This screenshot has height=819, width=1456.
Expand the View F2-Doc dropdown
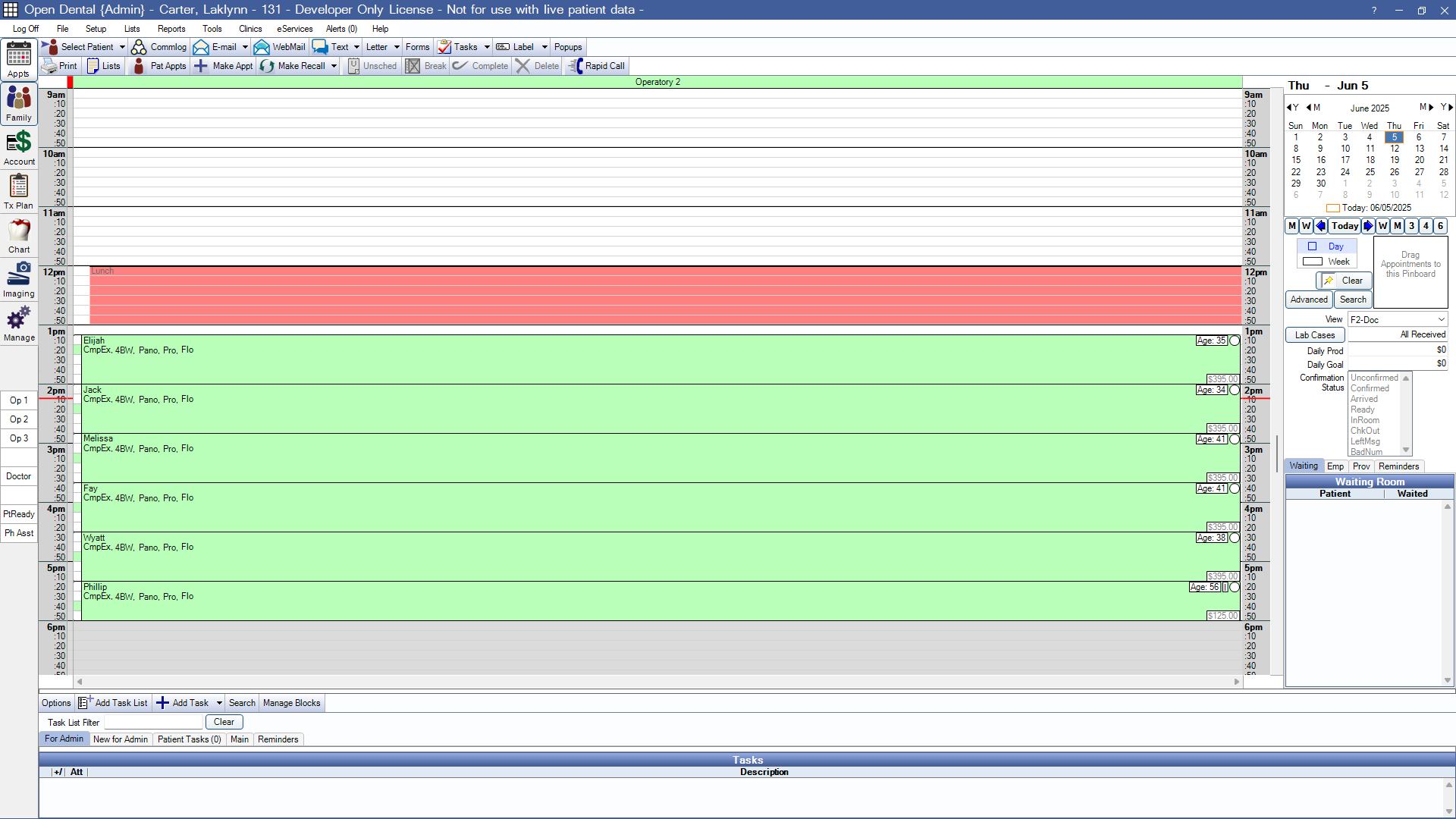(x=1441, y=320)
